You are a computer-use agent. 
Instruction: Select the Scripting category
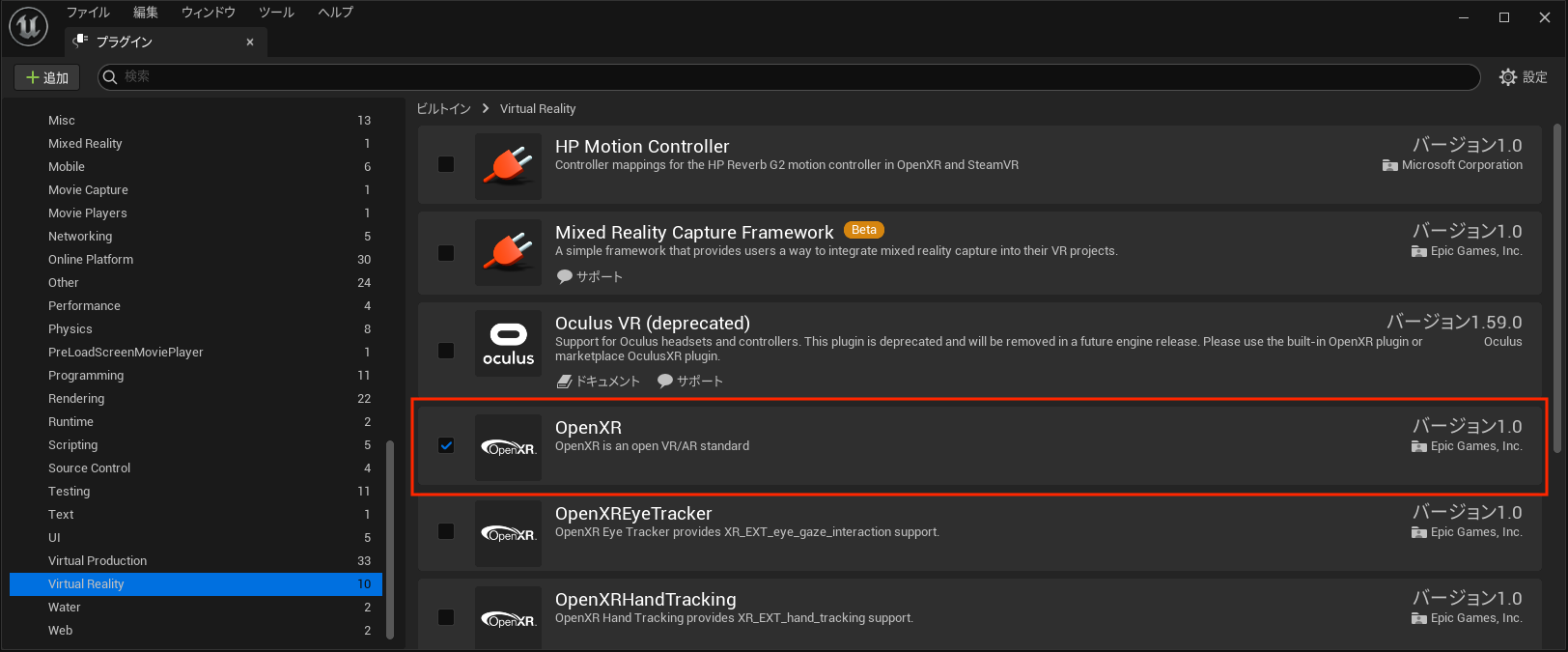pyautogui.click(x=196, y=445)
